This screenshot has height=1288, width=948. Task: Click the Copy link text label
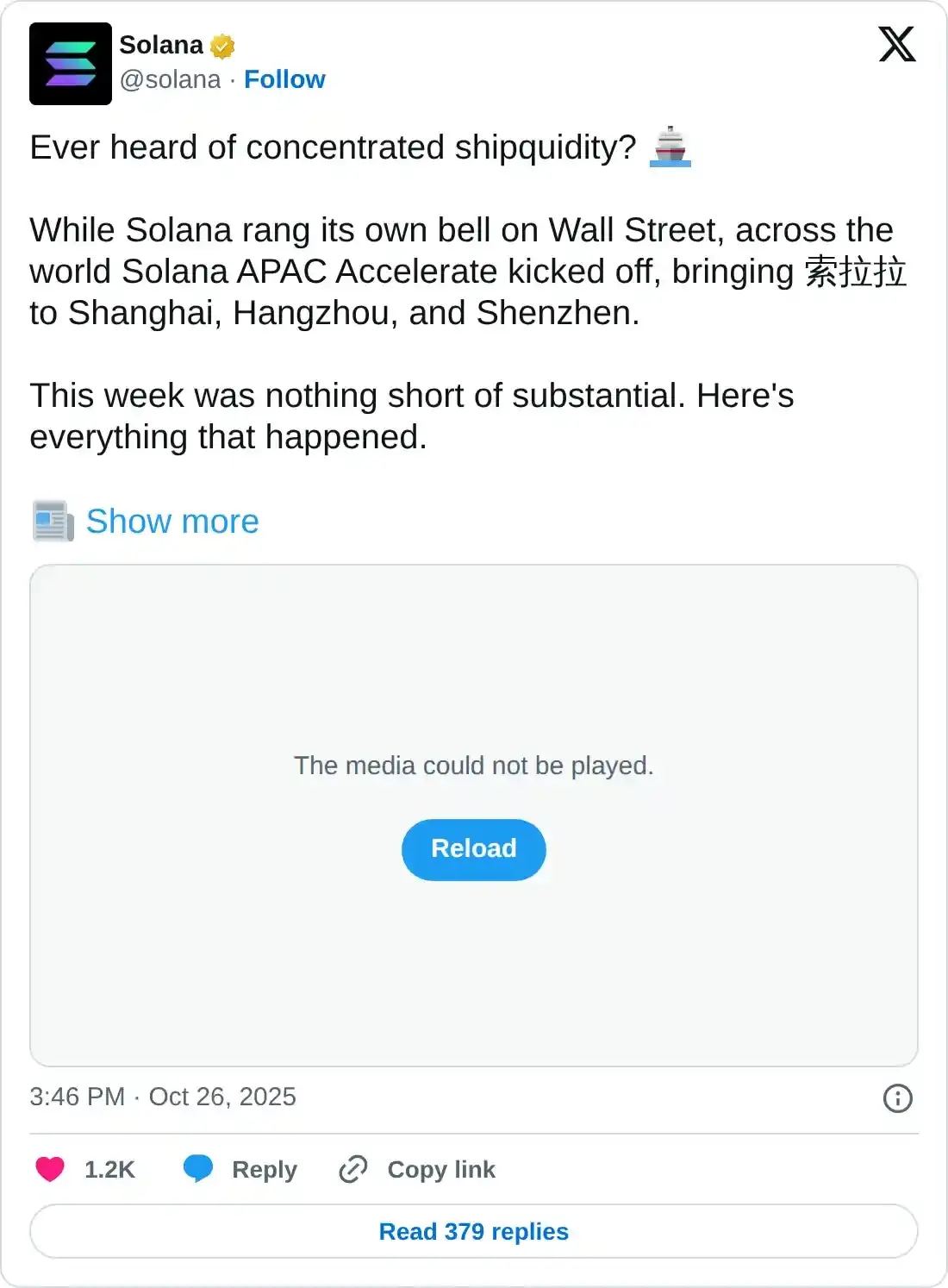pyautogui.click(x=440, y=1169)
